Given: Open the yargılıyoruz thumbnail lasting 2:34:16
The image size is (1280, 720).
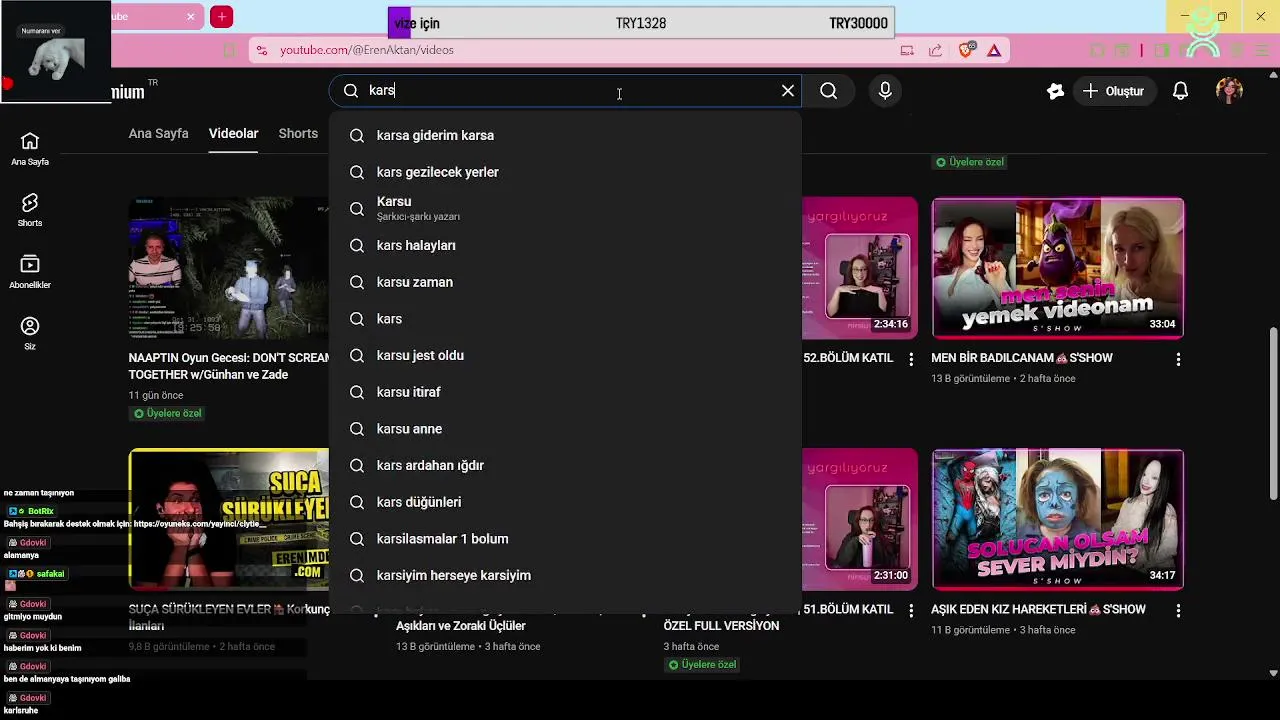Looking at the screenshot, I should pos(860,268).
